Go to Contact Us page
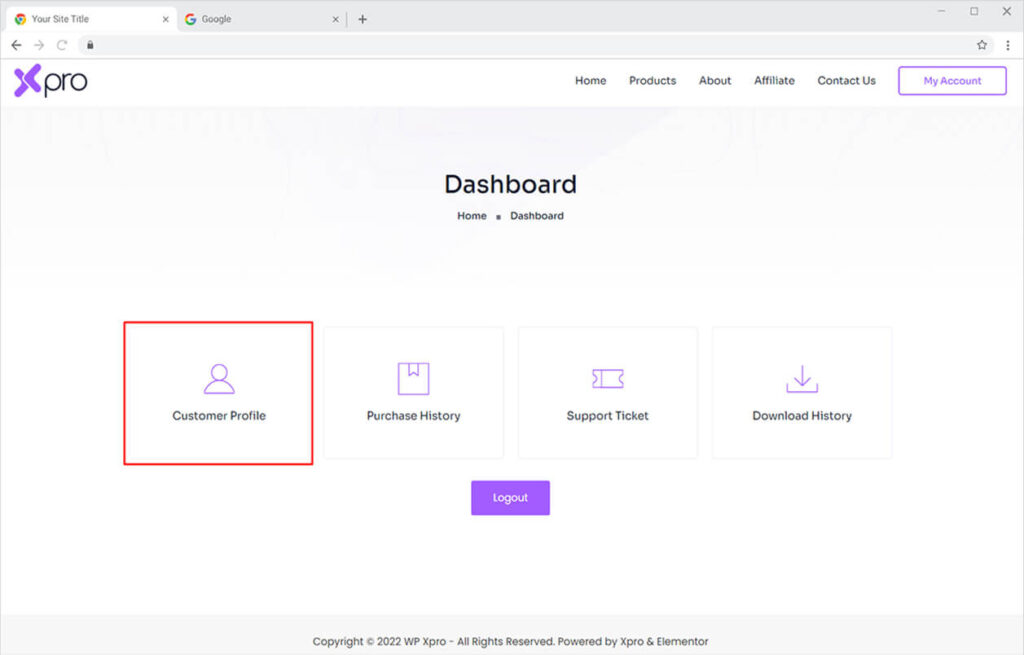Screen dimensions: 1024x655 (x=846, y=81)
